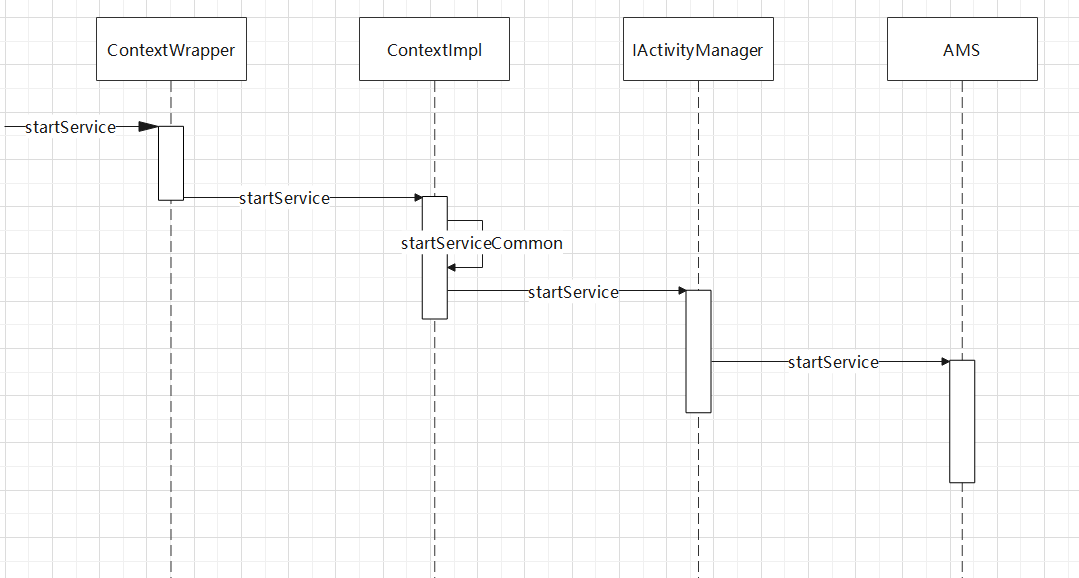Select the IActivityManager lifeline header box
Viewport: 1079px width, 578px height.
point(697,50)
